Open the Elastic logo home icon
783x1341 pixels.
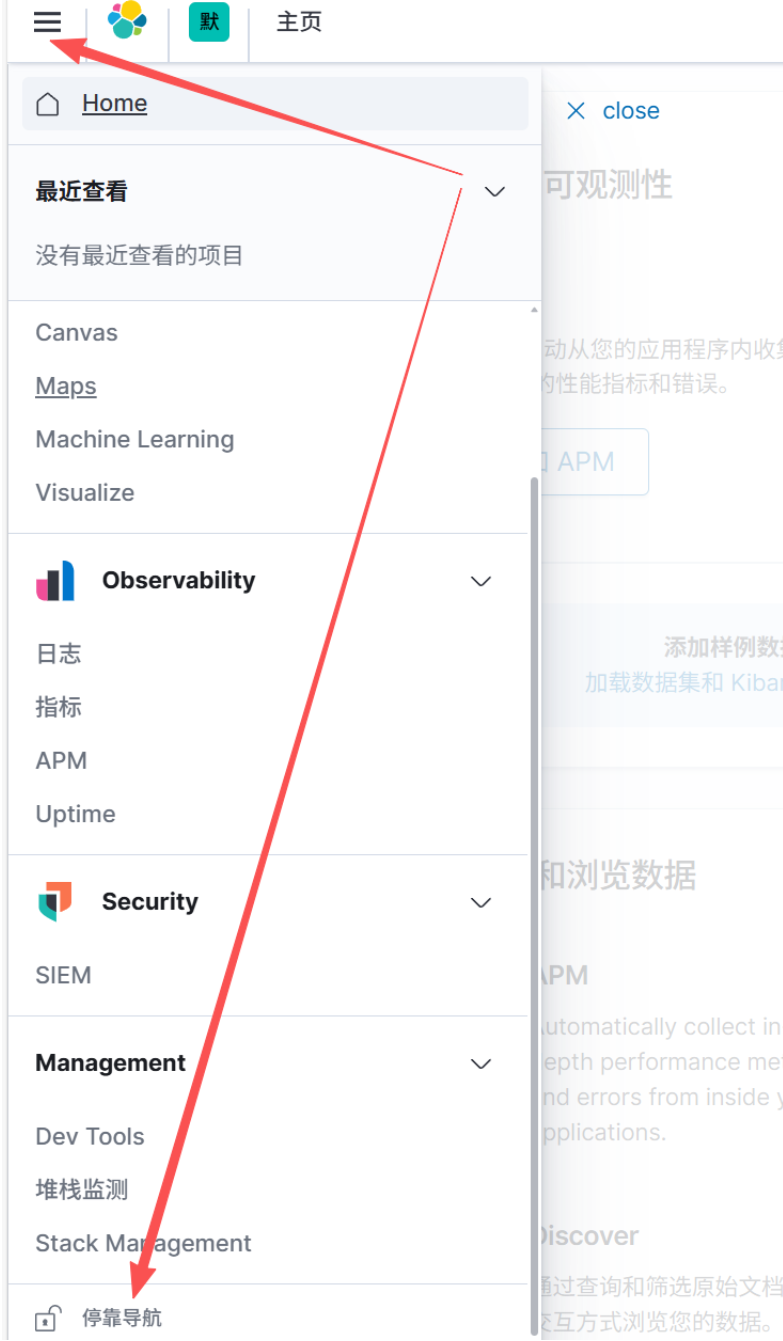coord(127,20)
